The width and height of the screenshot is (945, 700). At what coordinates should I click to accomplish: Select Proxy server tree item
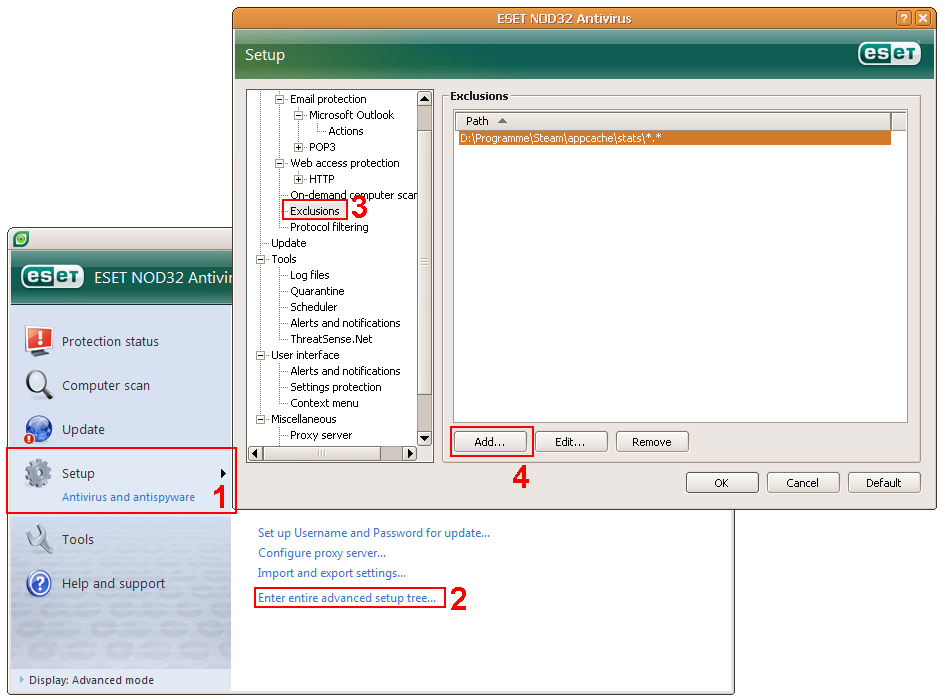click(x=321, y=435)
